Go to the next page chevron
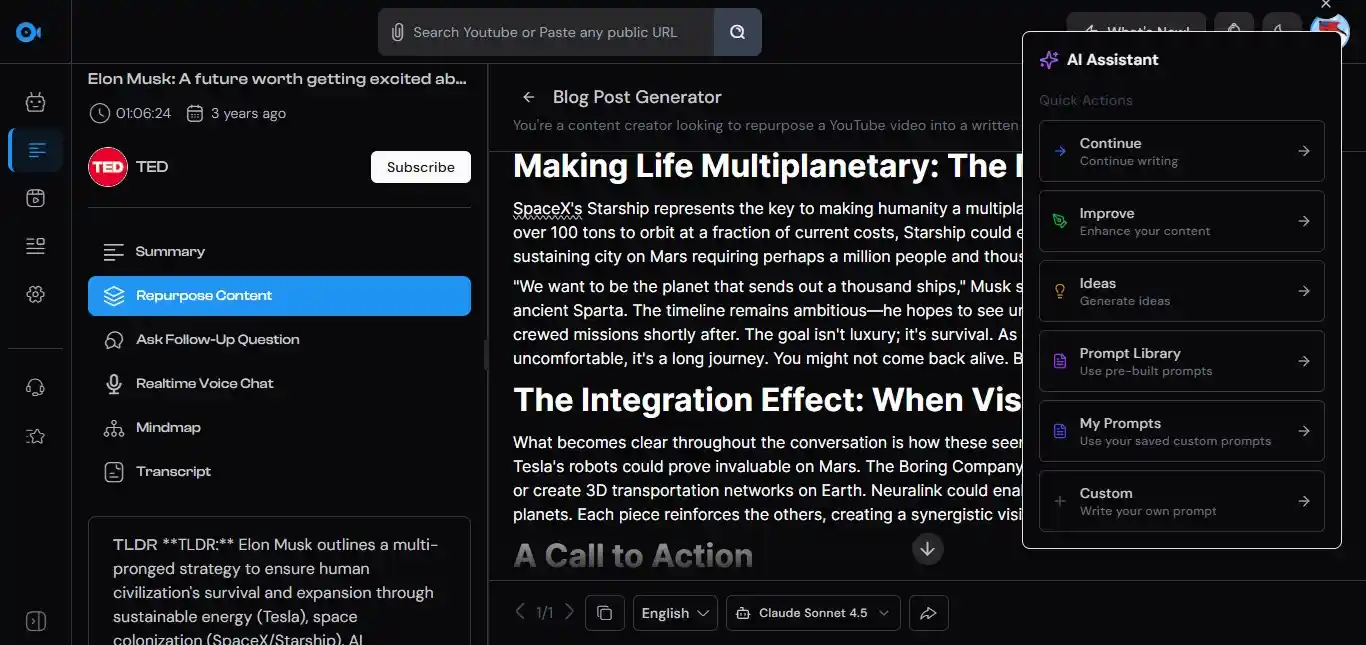Viewport: 1366px width, 645px height. click(x=569, y=612)
